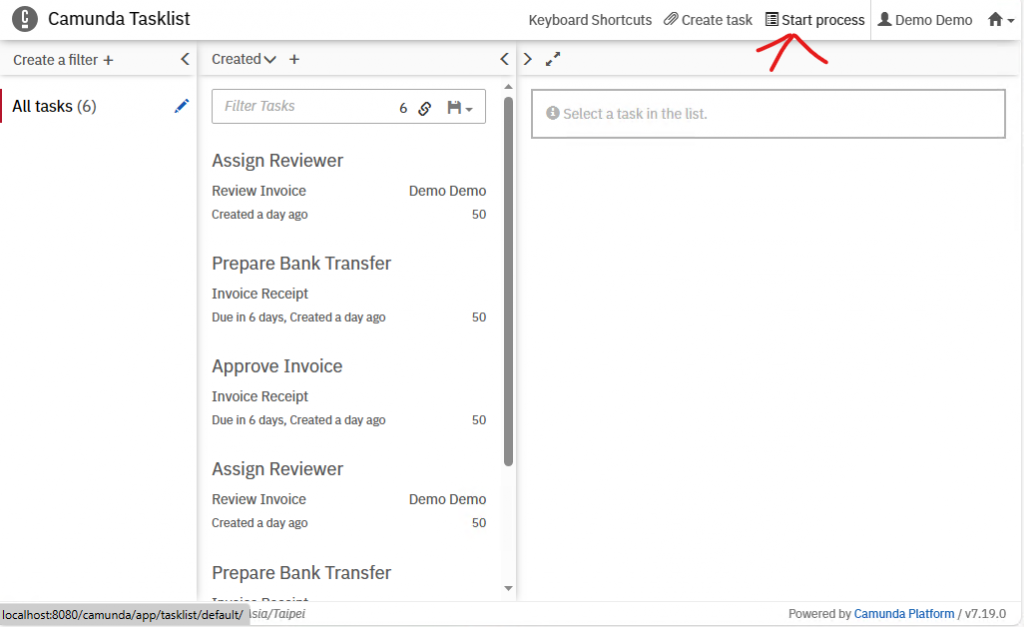Change sort direction for Created

tap(270, 59)
